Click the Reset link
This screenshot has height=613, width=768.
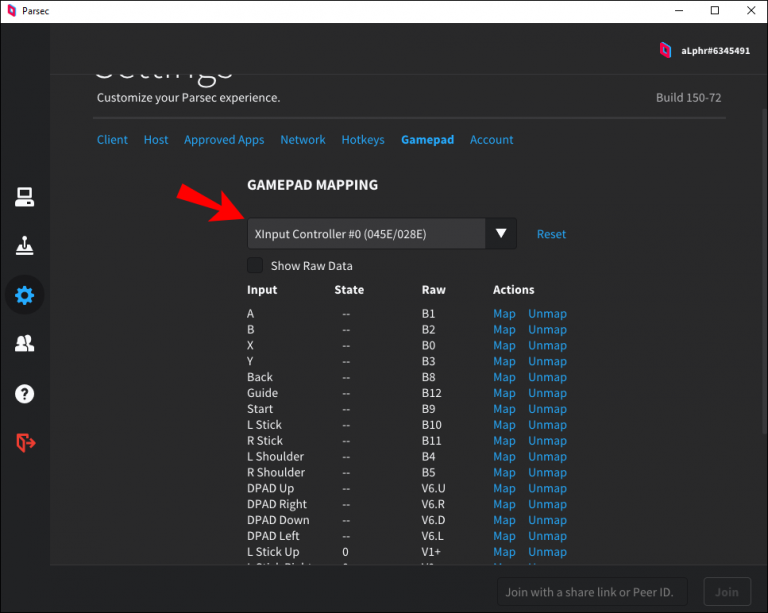point(551,234)
